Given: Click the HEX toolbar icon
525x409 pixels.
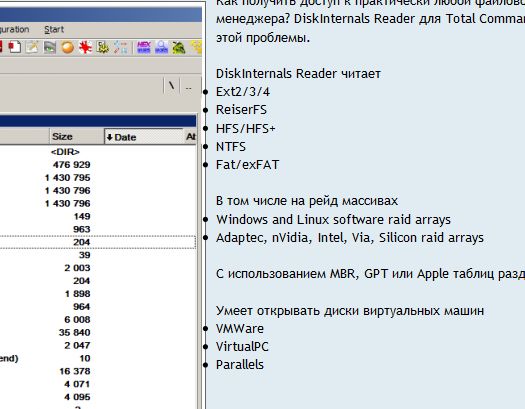Looking at the screenshot, I should click(144, 47).
